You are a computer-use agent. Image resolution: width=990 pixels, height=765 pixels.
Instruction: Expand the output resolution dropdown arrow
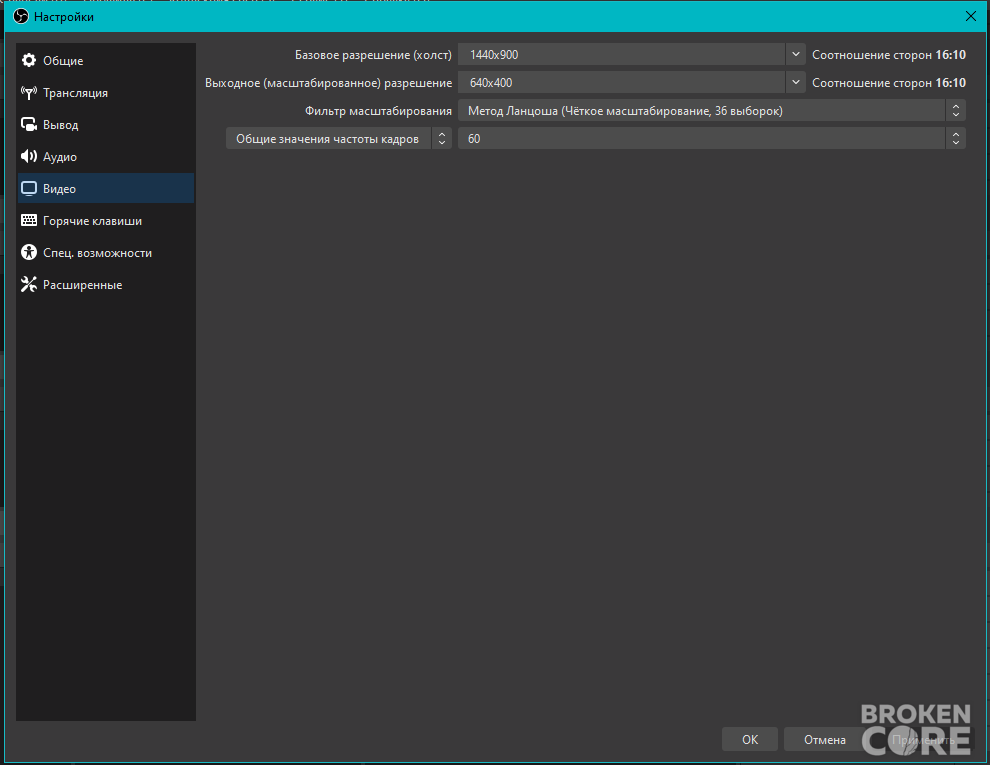(x=796, y=82)
